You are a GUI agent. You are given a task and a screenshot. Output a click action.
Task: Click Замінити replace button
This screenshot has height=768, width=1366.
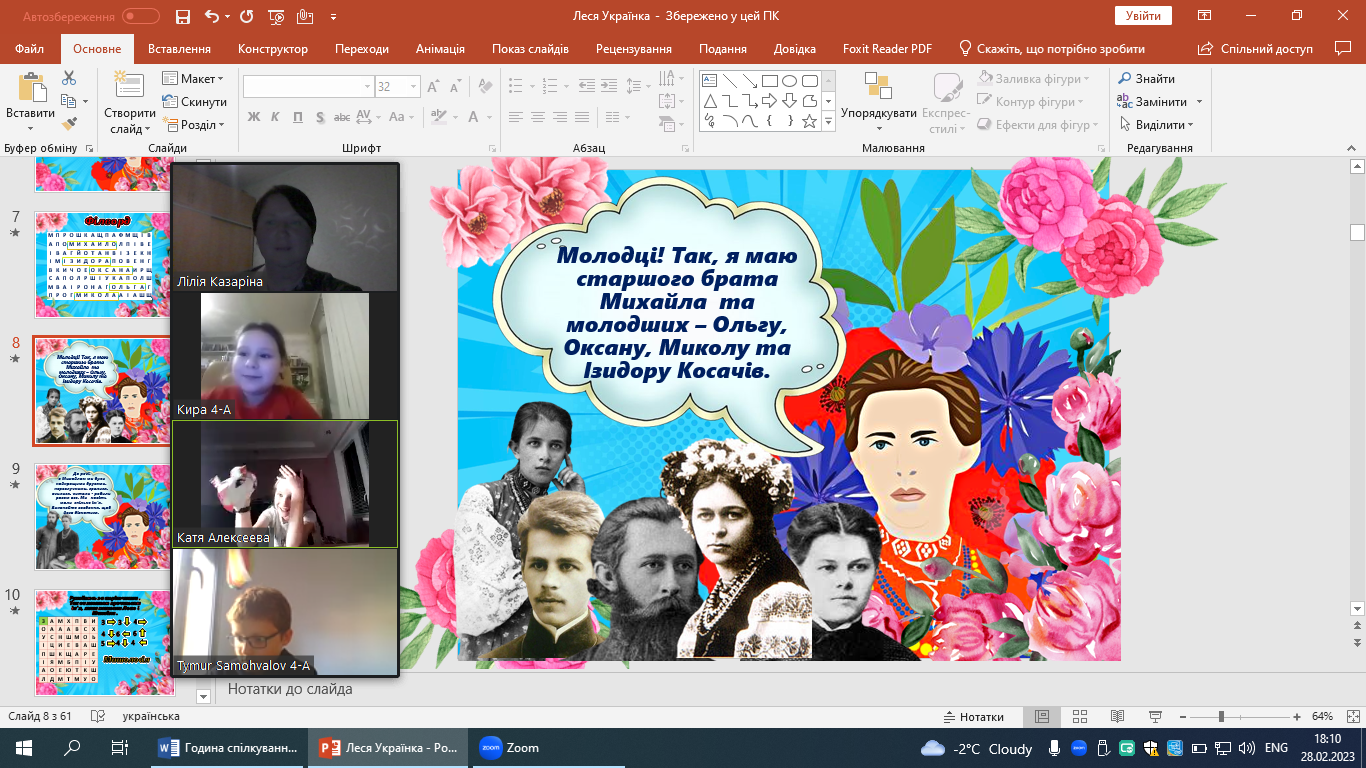1151,101
